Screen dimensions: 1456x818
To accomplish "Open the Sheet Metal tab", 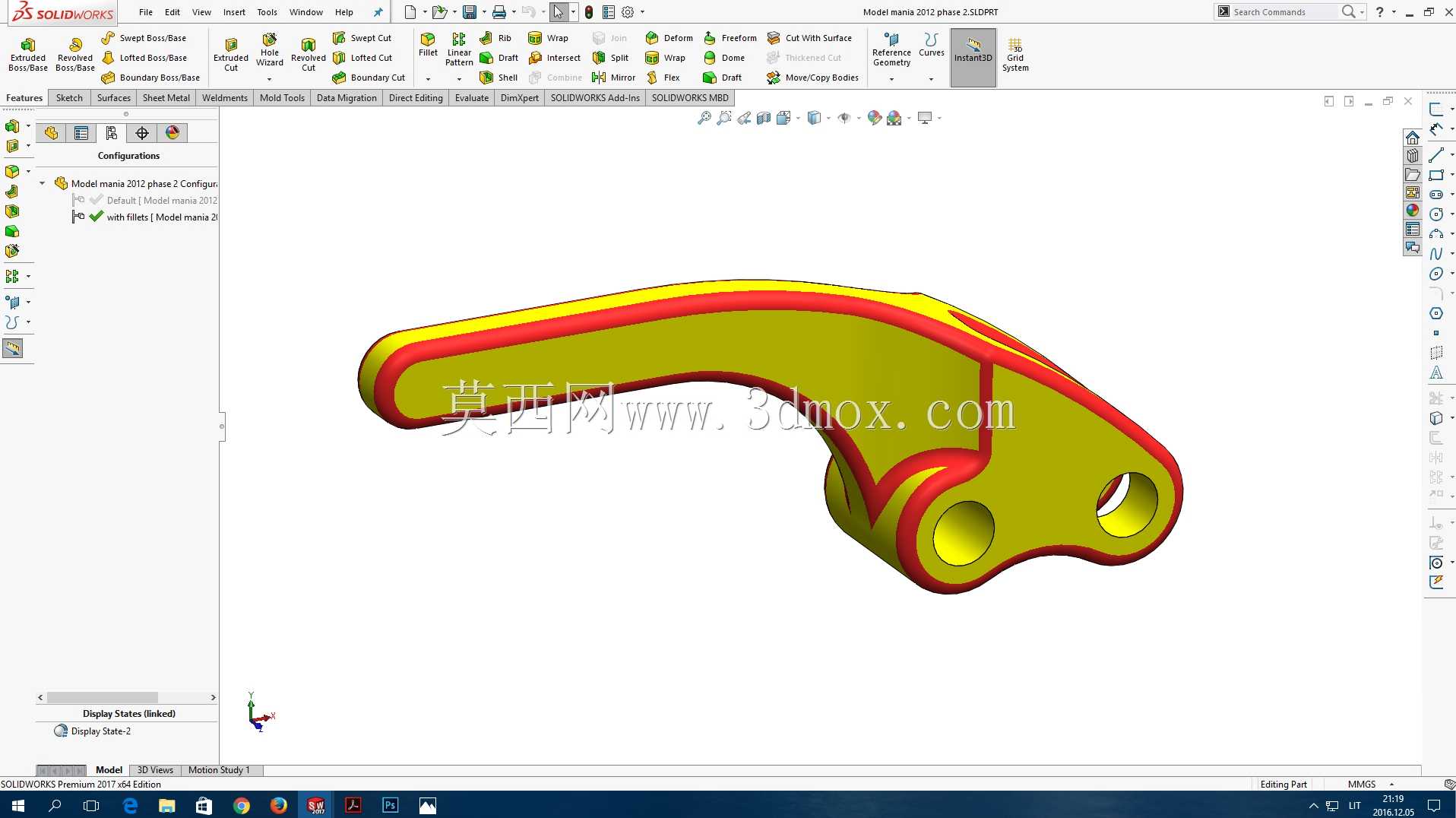I will click(166, 98).
